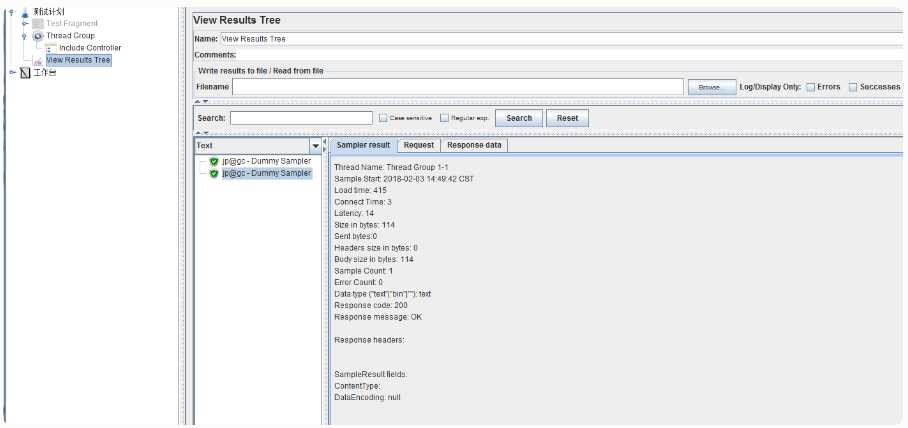
Task: Click the 'Response message: OK' line
Action: [378, 317]
